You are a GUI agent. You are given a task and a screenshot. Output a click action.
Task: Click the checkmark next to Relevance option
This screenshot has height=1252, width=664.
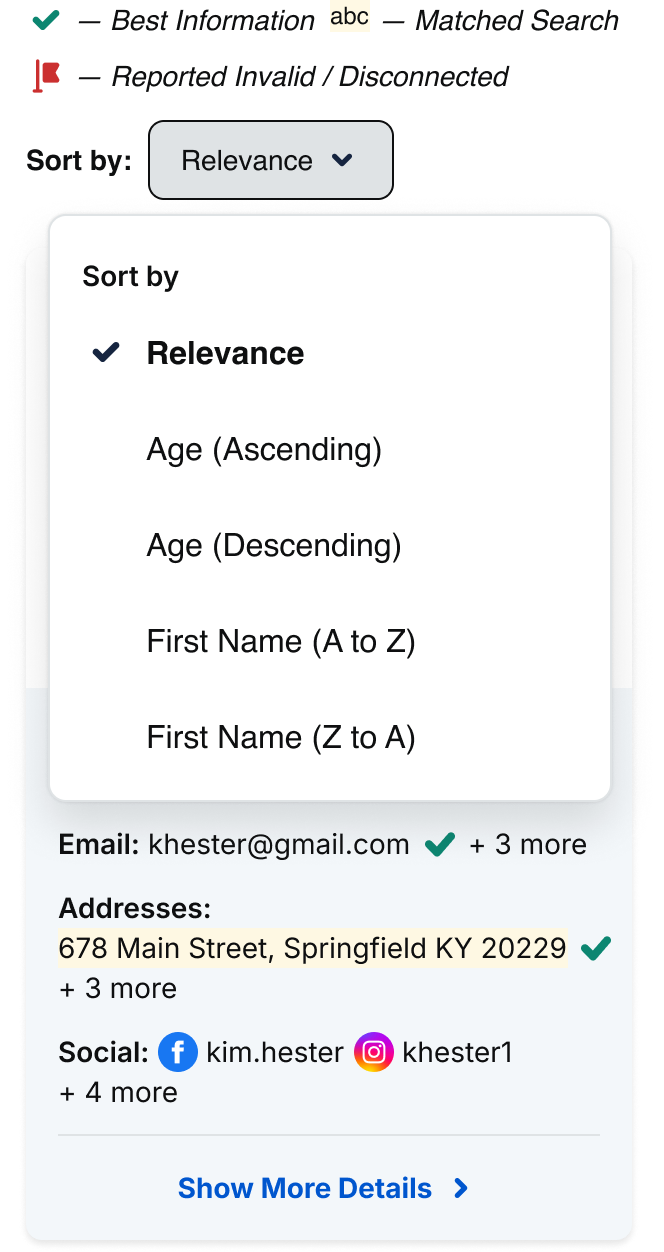click(x=106, y=353)
